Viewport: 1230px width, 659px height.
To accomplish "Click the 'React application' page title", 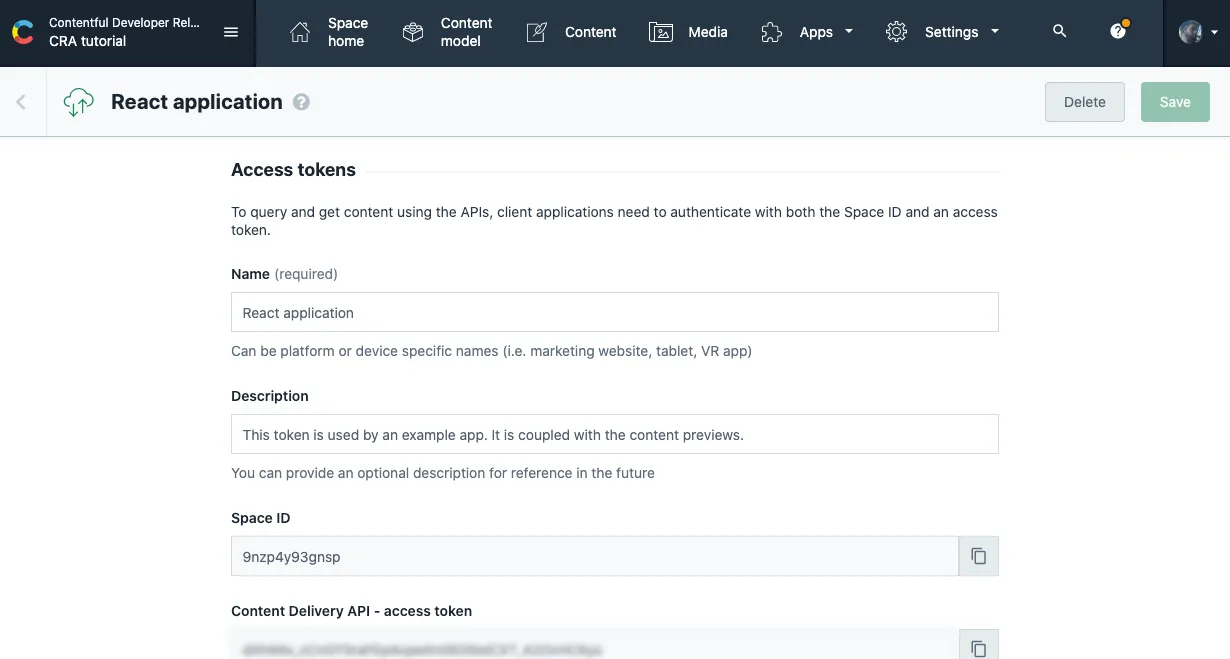I will (197, 102).
